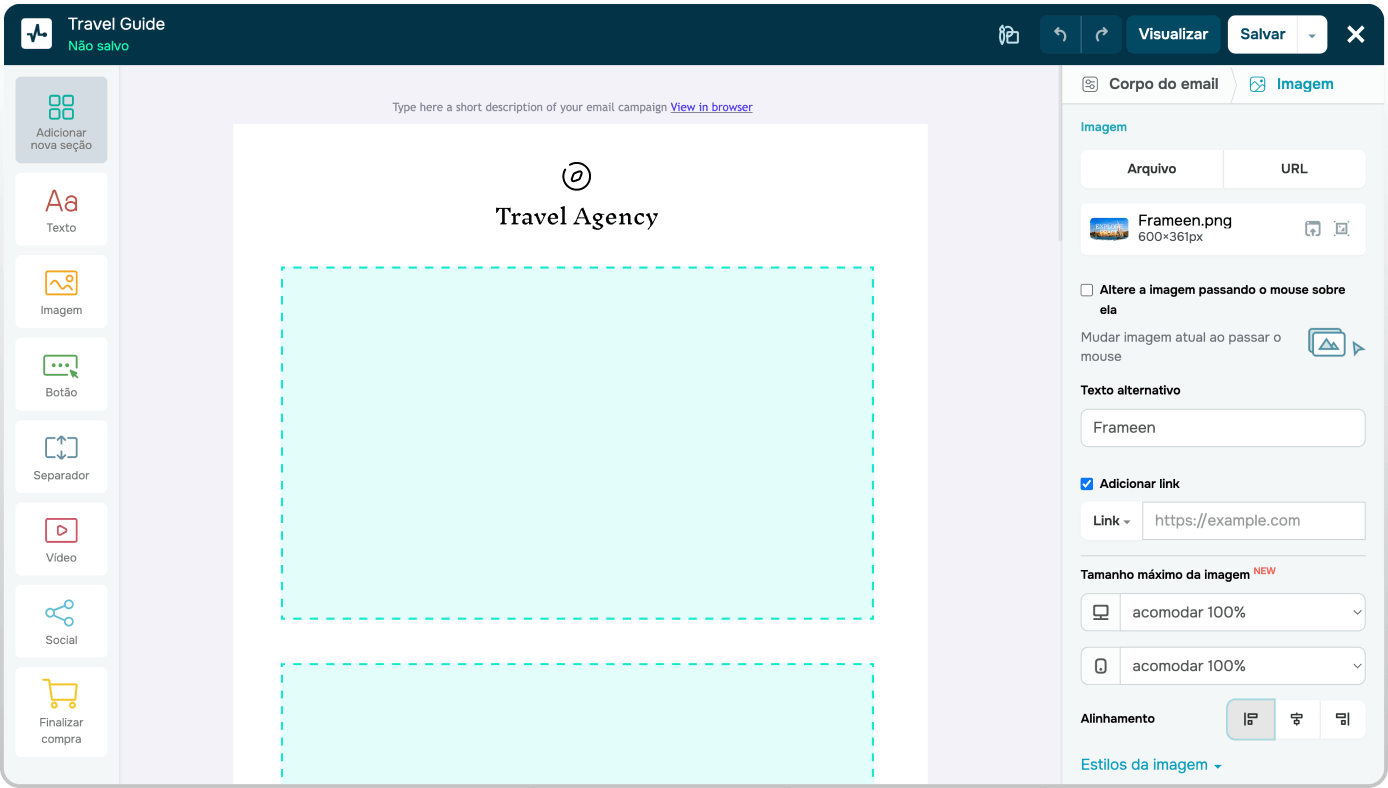The image size is (1388, 788).
Task: Click the https://example.com link field
Action: click(1254, 521)
